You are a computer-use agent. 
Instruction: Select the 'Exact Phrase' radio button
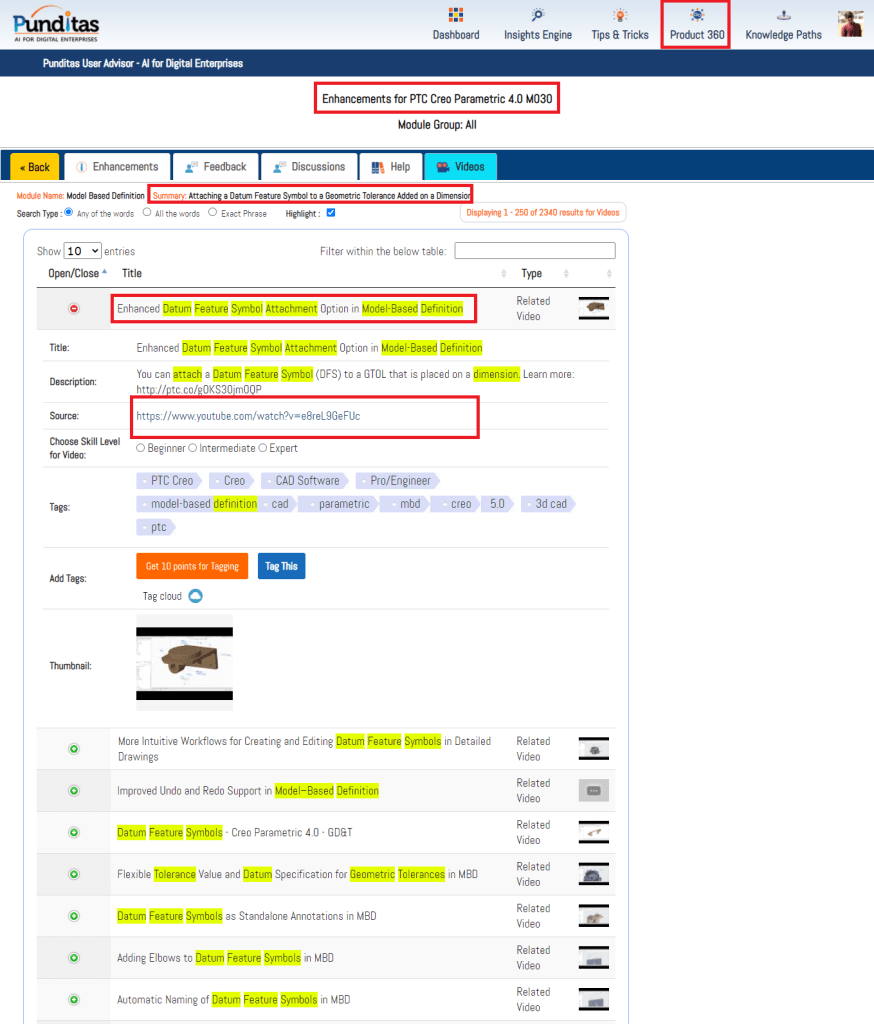213,212
